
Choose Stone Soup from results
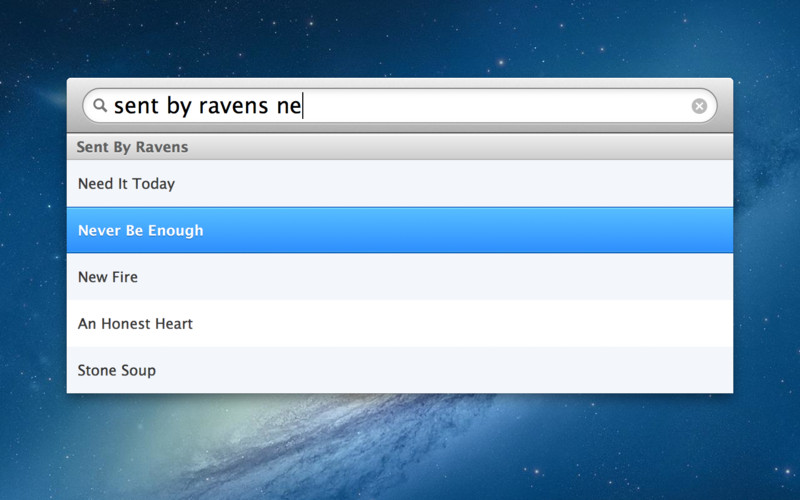(399, 370)
